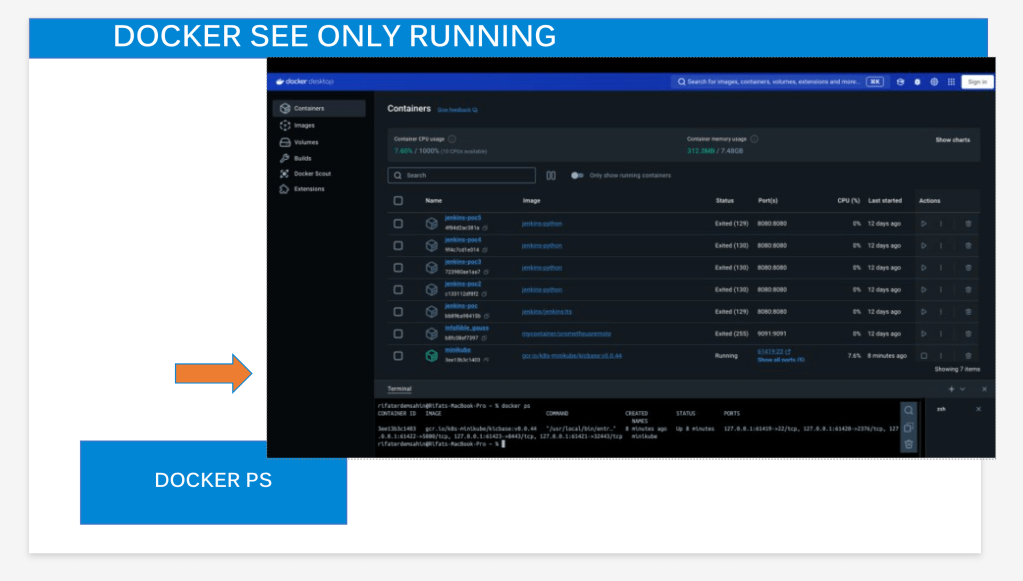Open more actions menu for jenkins-poc3
The height and width of the screenshot is (581, 1023).
pyautogui.click(x=941, y=268)
